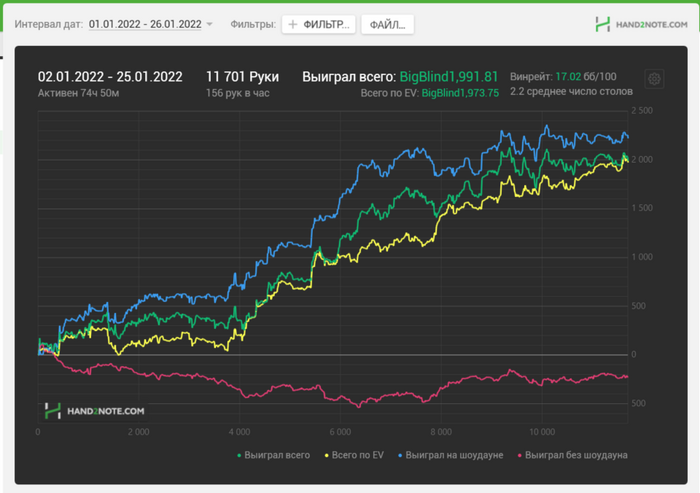Select date range 01.01.2022 - 26.01.2022
The height and width of the screenshot is (493, 700).
click(x=145, y=24)
